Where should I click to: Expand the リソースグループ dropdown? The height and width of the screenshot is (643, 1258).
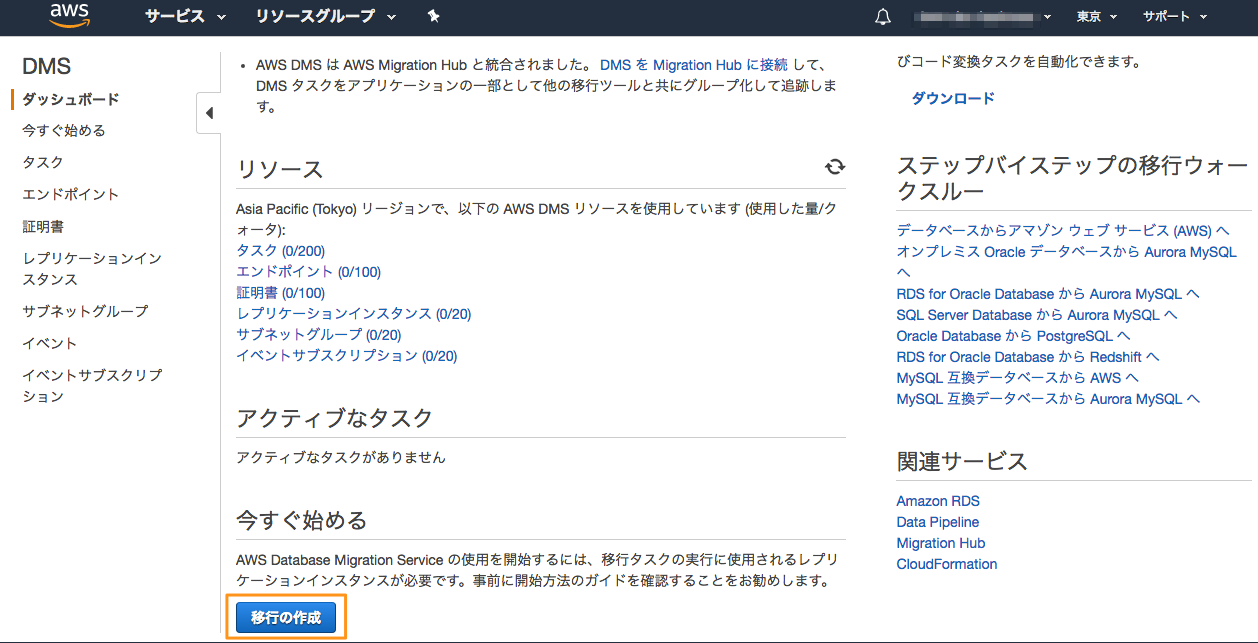pos(325,16)
